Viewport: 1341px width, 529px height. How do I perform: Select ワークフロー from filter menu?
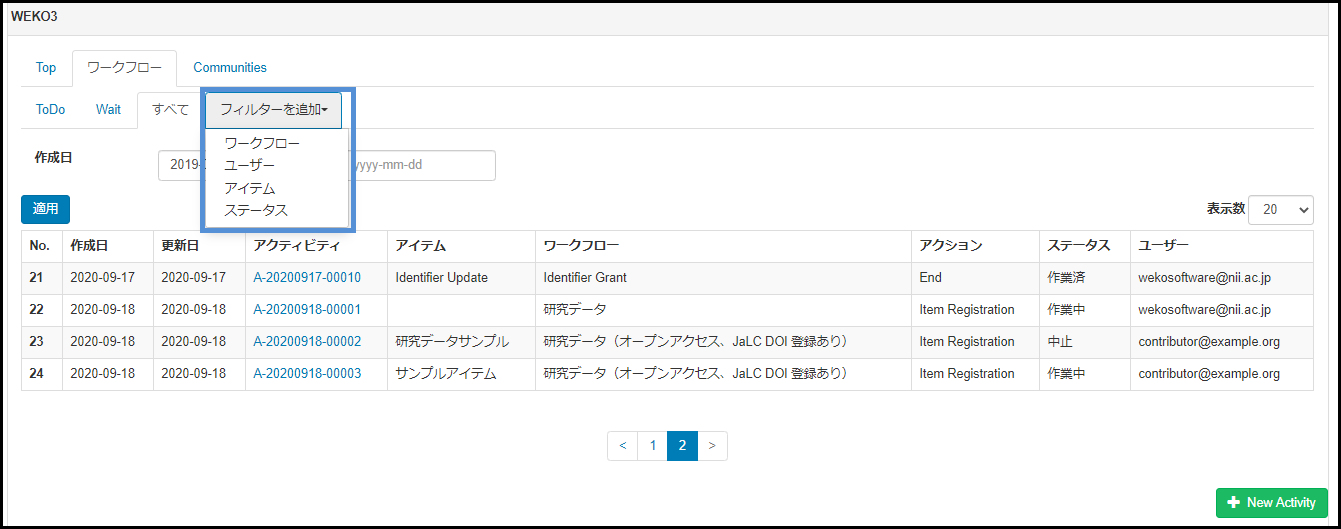pyautogui.click(x=262, y=143)
